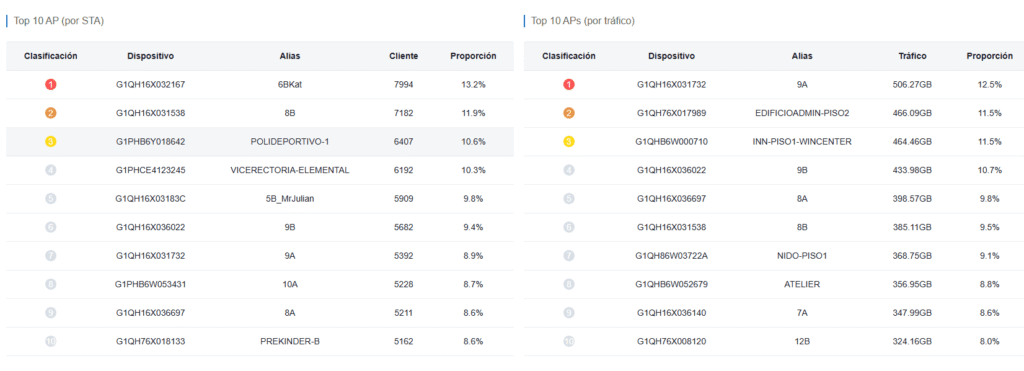Screen dimensions: 1024x371
Task: Select the 6BKat alias entry
Action: click(290, 84)
